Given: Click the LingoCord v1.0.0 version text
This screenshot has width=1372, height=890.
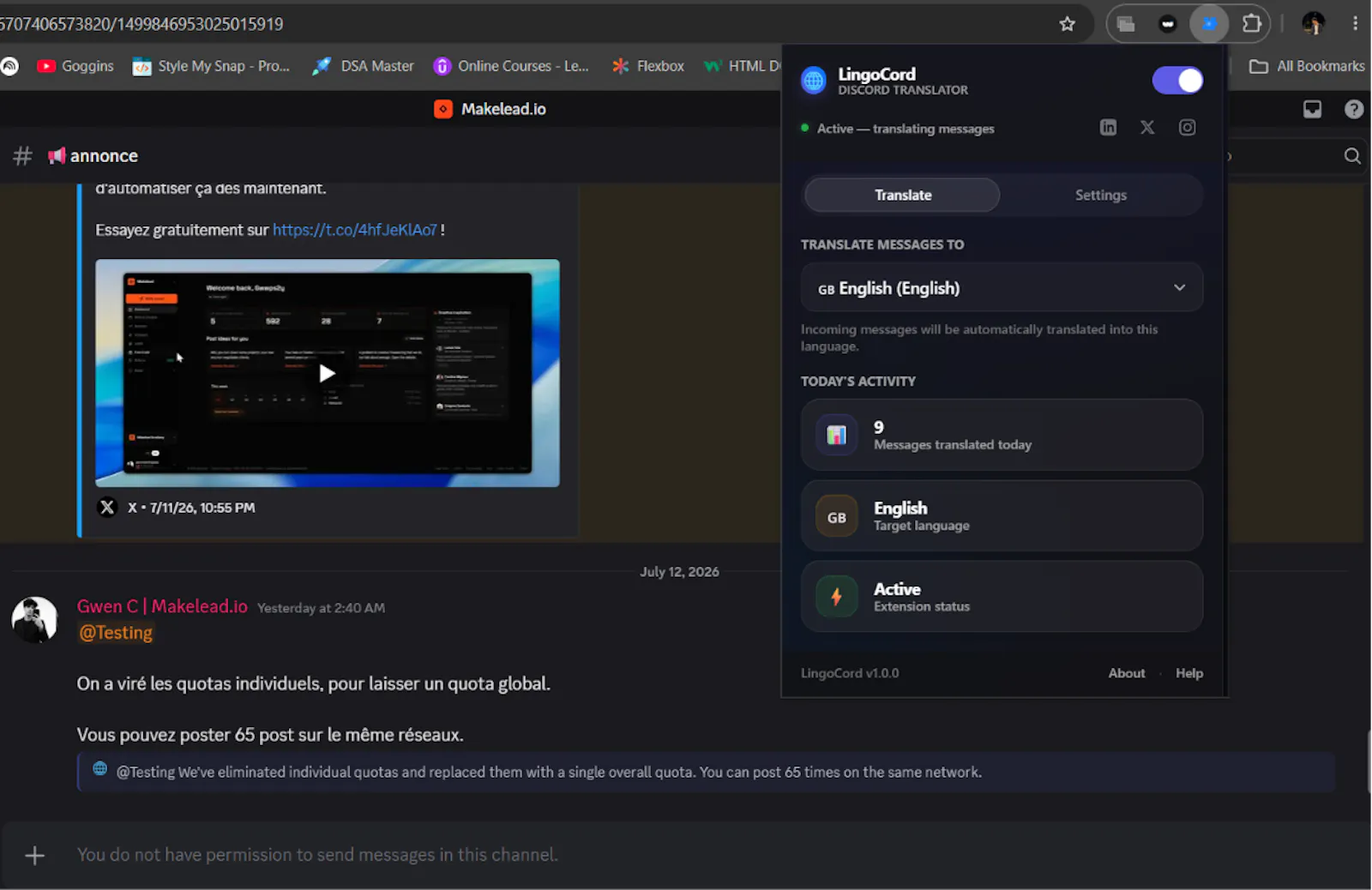Looking at the screenshot, I should click(x=850, y=673).
